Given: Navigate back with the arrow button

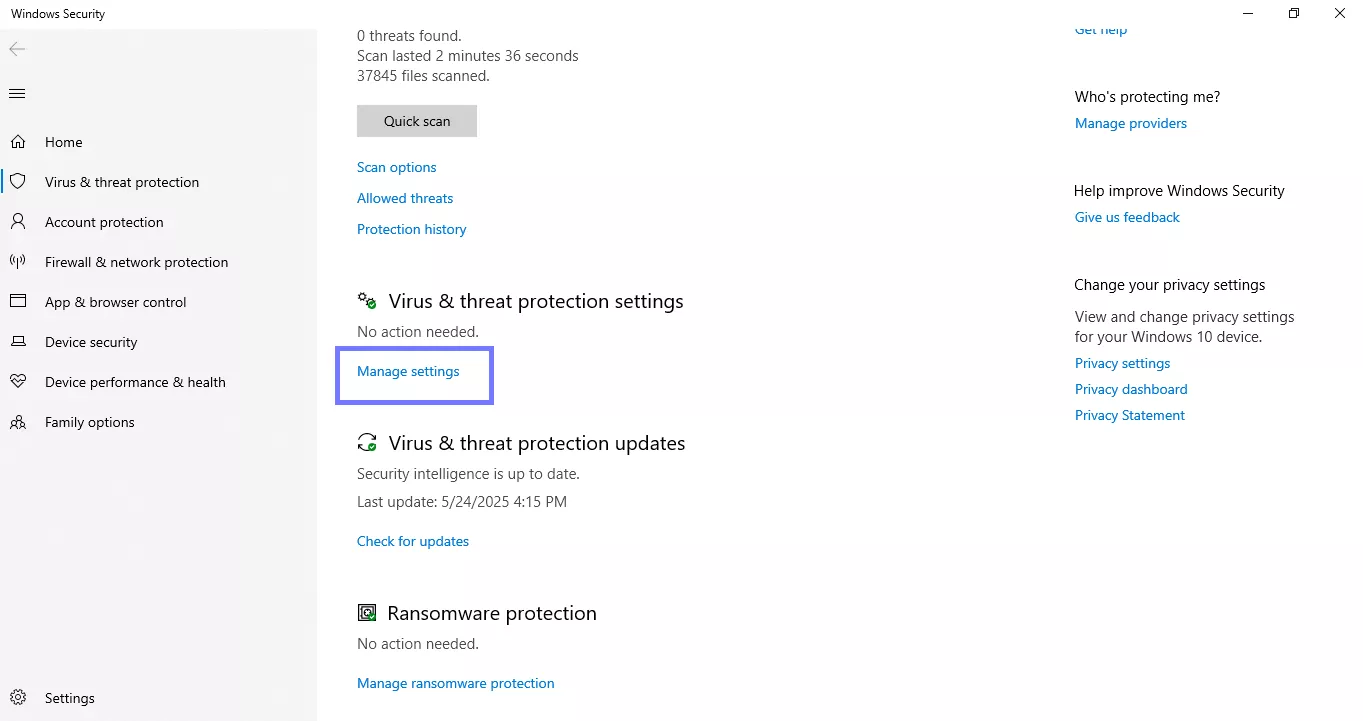Looking at the screenshot, I should 16,48.
